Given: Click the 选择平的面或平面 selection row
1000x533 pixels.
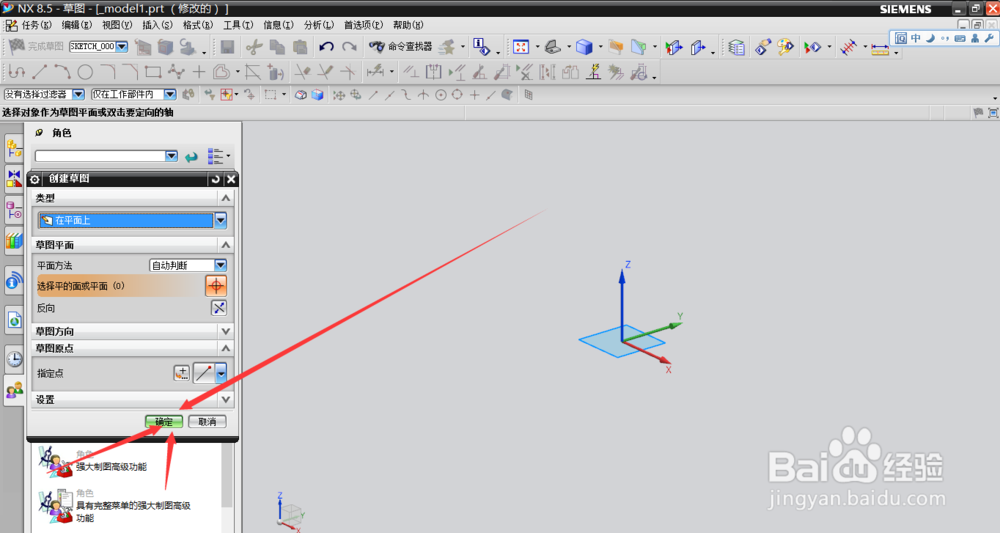Looking at the screenshot, I should 120,286.
